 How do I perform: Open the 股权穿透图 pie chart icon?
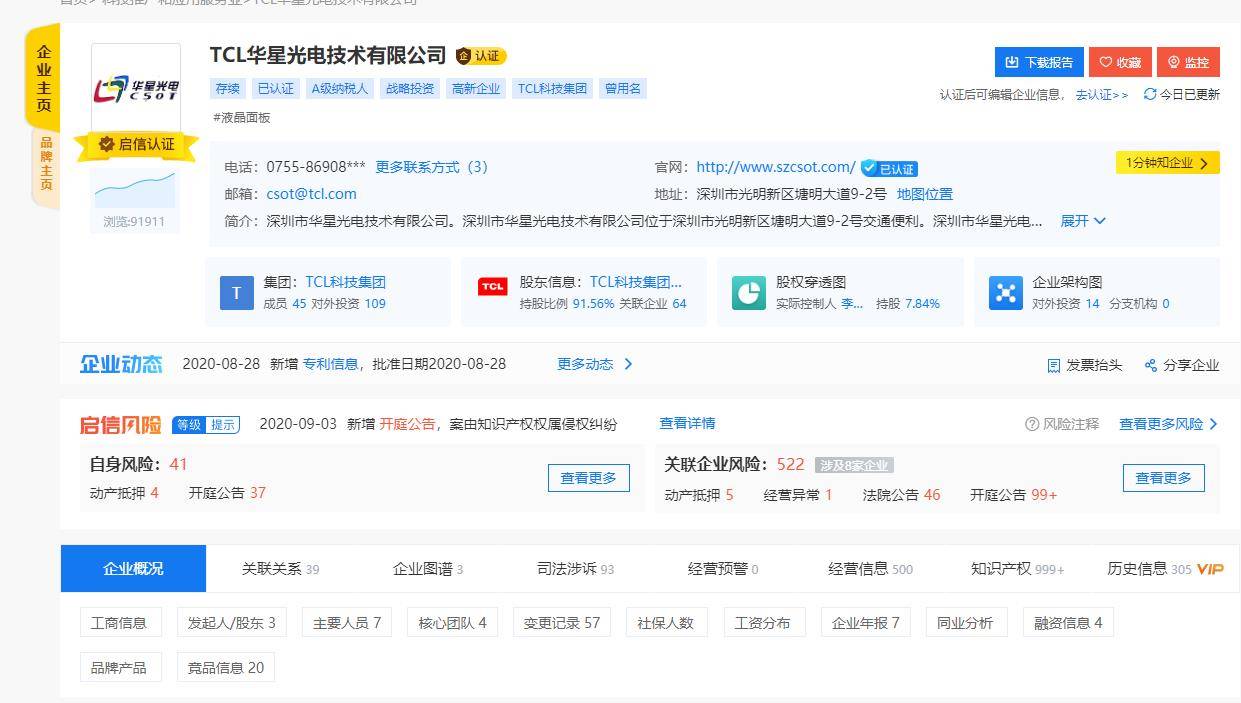[x=748, y=291]
